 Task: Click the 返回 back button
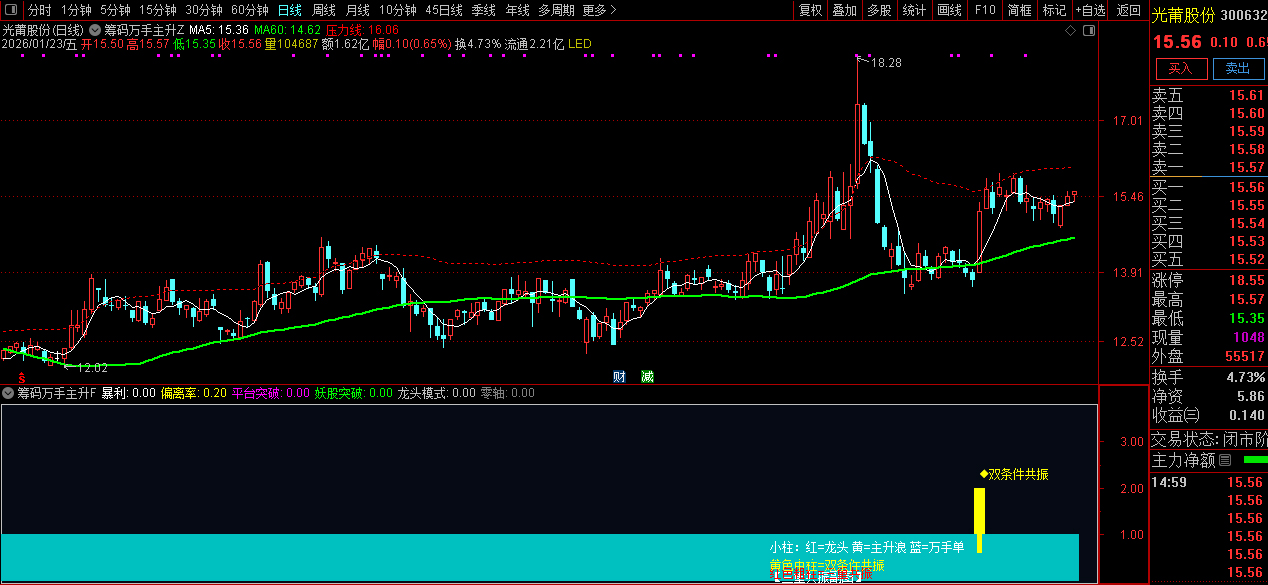tap(1128, 10)
